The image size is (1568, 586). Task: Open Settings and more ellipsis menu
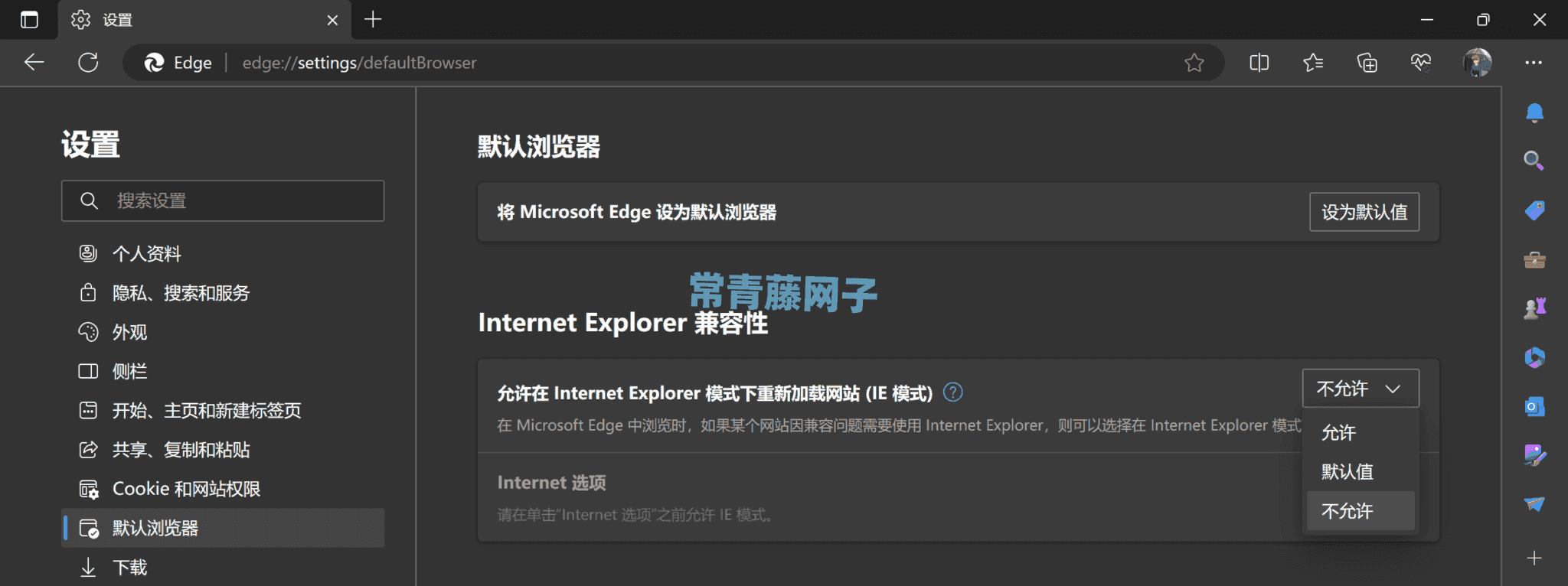[x=1533, y=63]
